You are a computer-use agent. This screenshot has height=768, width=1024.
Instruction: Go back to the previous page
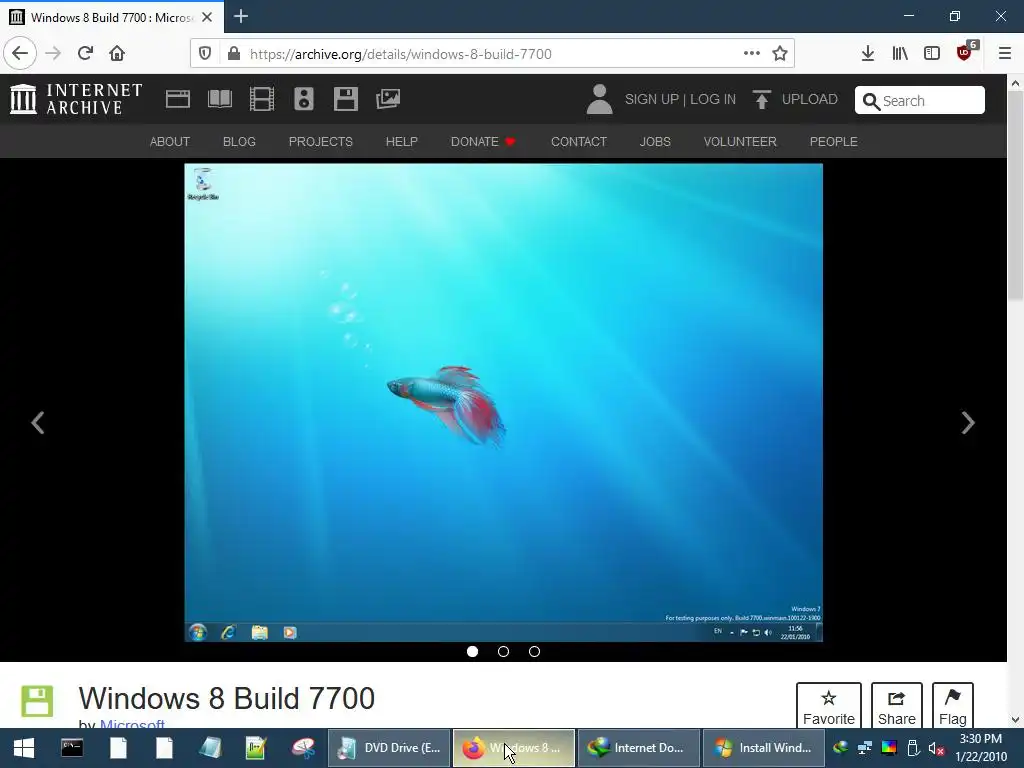[20, 54]
